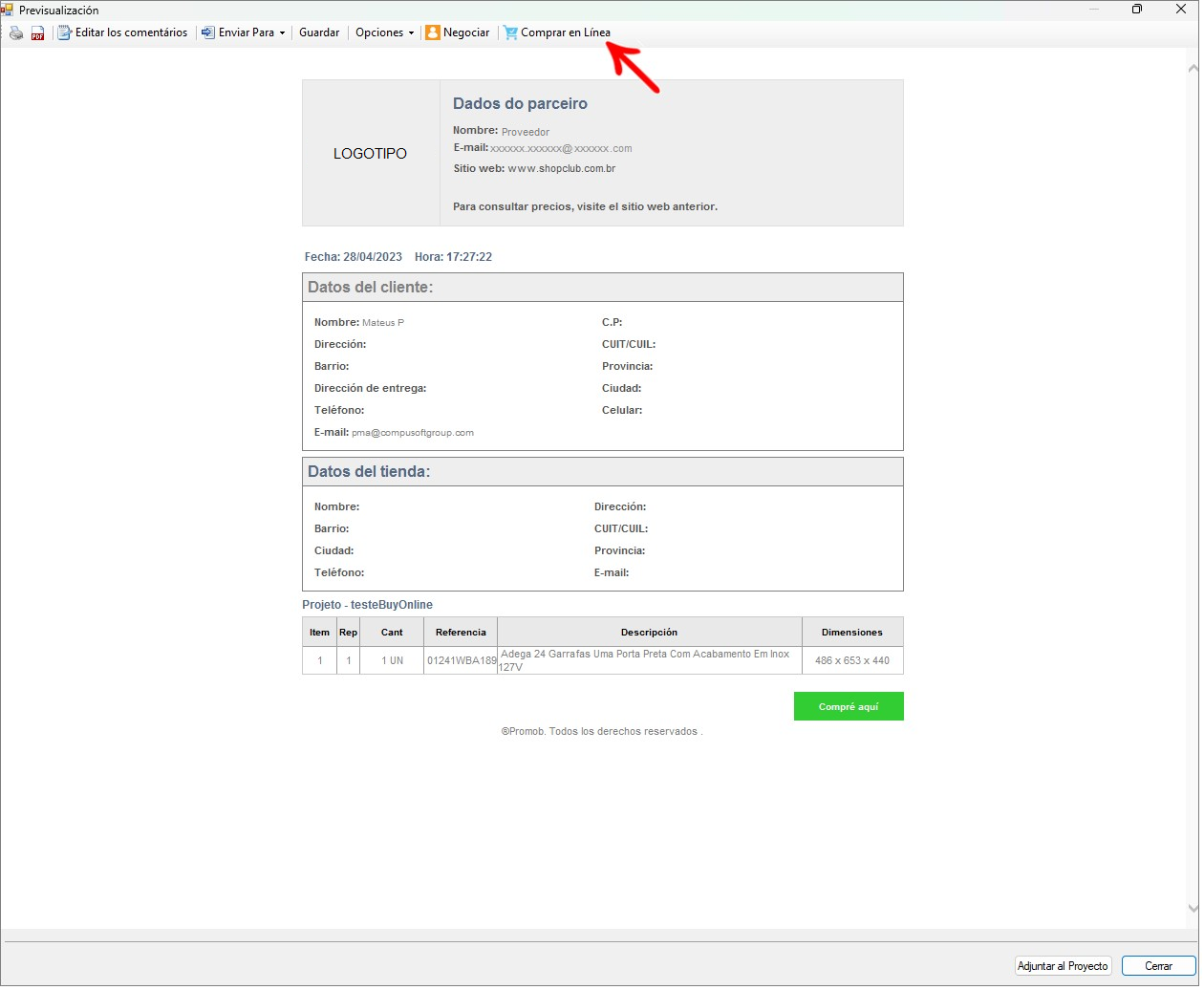The height and width of the screenshot is (990, 1204).
Task: Click the Cant column header
Action: click(x=392, y=633)
